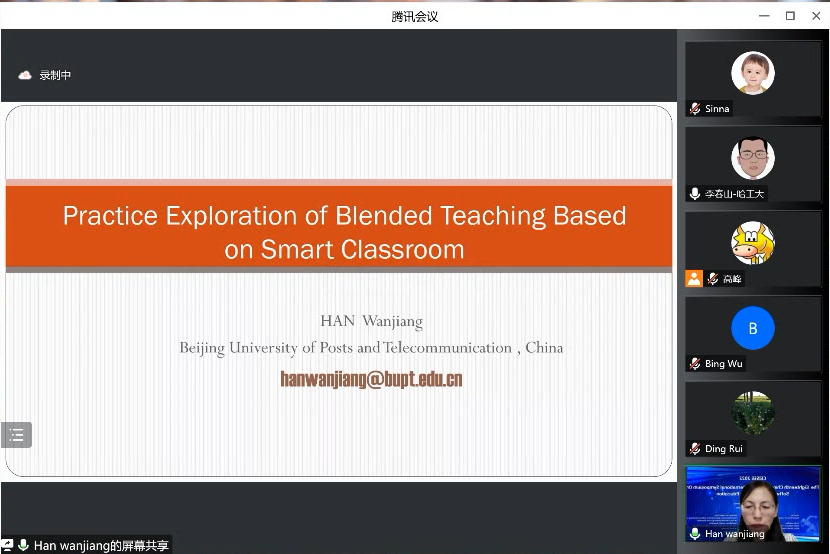Click the orange host badge beside 高峰
This screenshot has height=554, width=830.
[x=694, y=279]
